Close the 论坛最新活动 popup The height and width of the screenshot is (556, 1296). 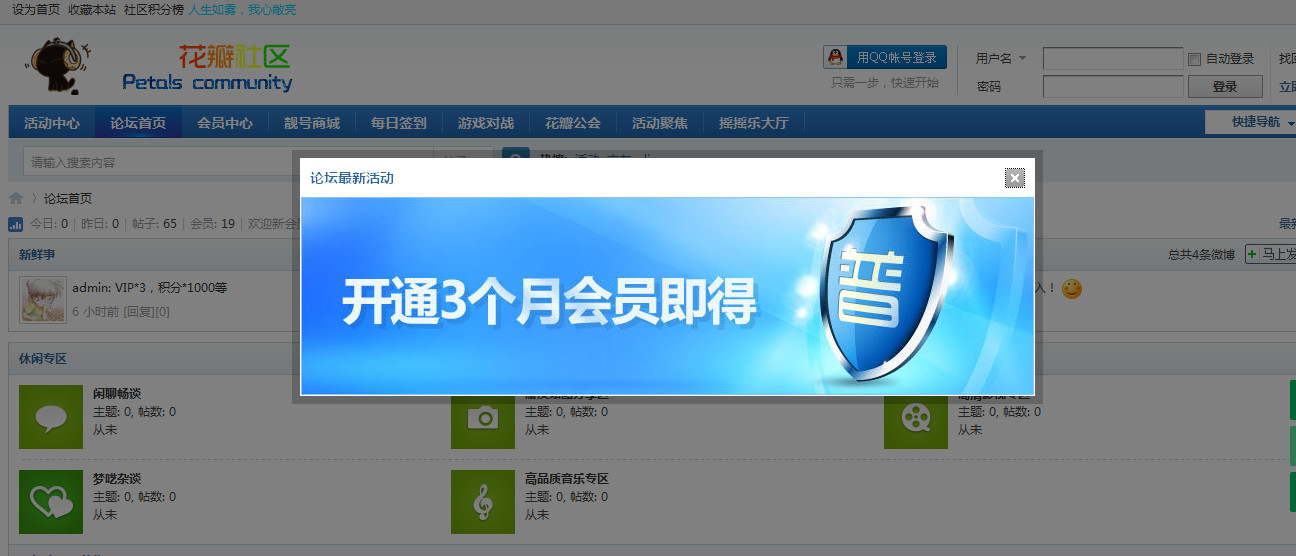1015,178
